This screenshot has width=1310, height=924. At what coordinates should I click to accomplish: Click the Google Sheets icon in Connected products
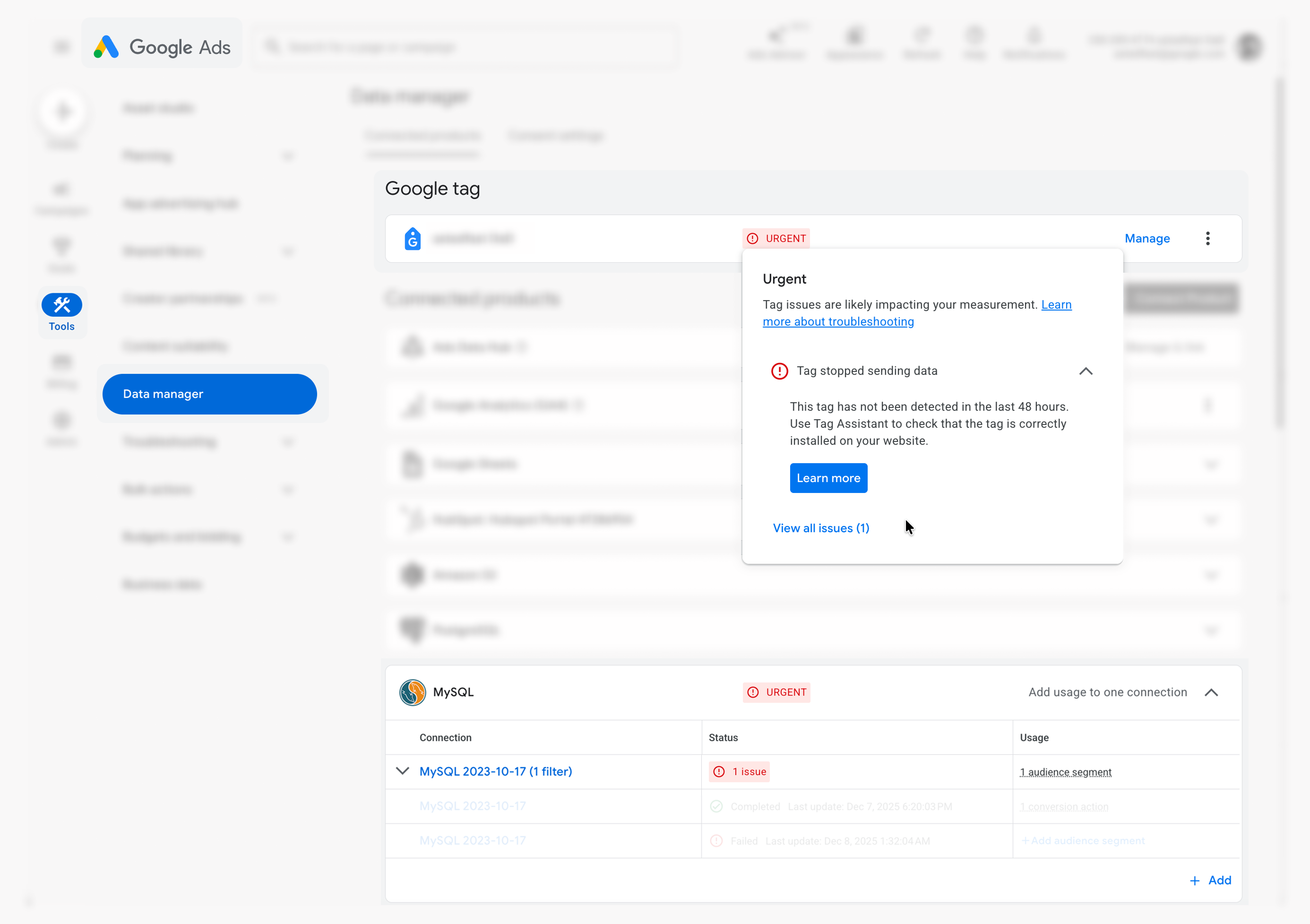click(413, 464)
